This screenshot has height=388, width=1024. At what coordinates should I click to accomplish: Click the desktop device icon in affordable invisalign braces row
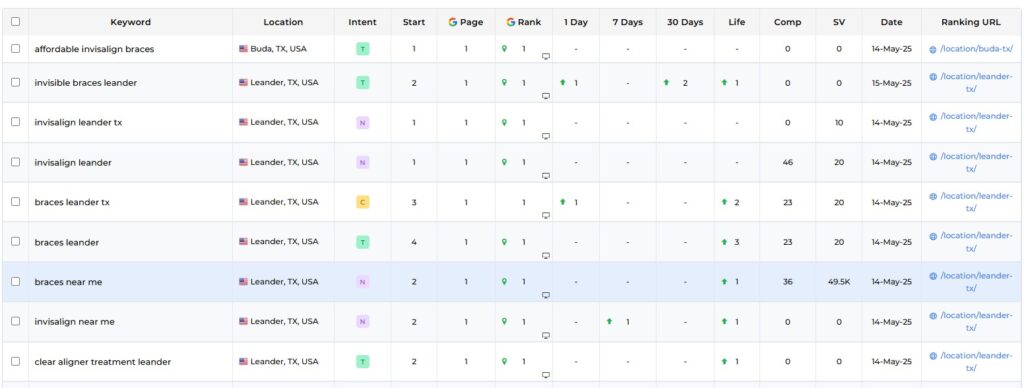(x=546, y=56)
